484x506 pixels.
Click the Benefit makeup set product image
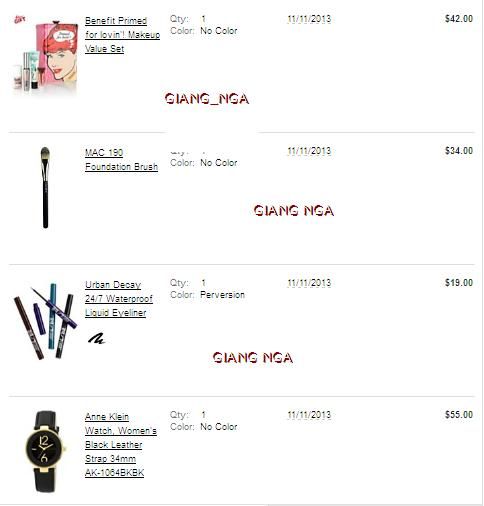point(46,57)
